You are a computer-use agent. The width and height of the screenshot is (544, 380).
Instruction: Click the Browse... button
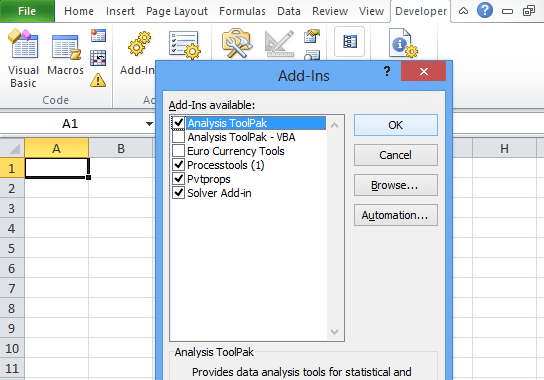point(396,185)
